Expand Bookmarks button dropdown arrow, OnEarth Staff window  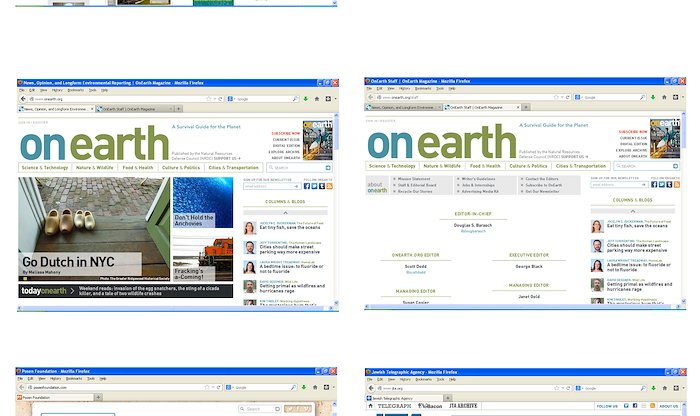pos(682,97)
